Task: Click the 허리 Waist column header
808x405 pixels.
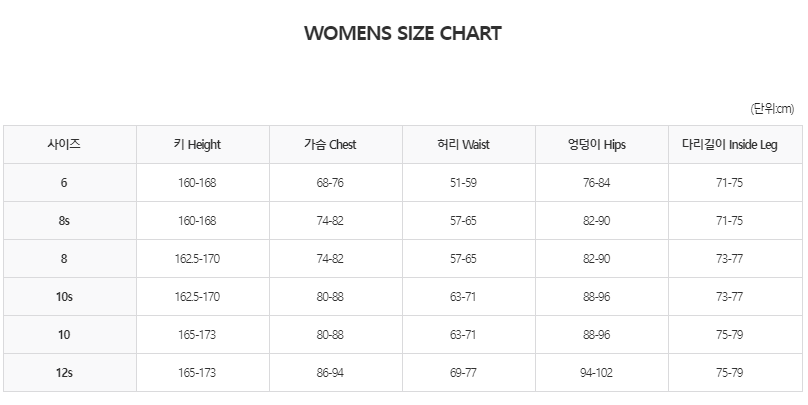Action: (463, 144)
